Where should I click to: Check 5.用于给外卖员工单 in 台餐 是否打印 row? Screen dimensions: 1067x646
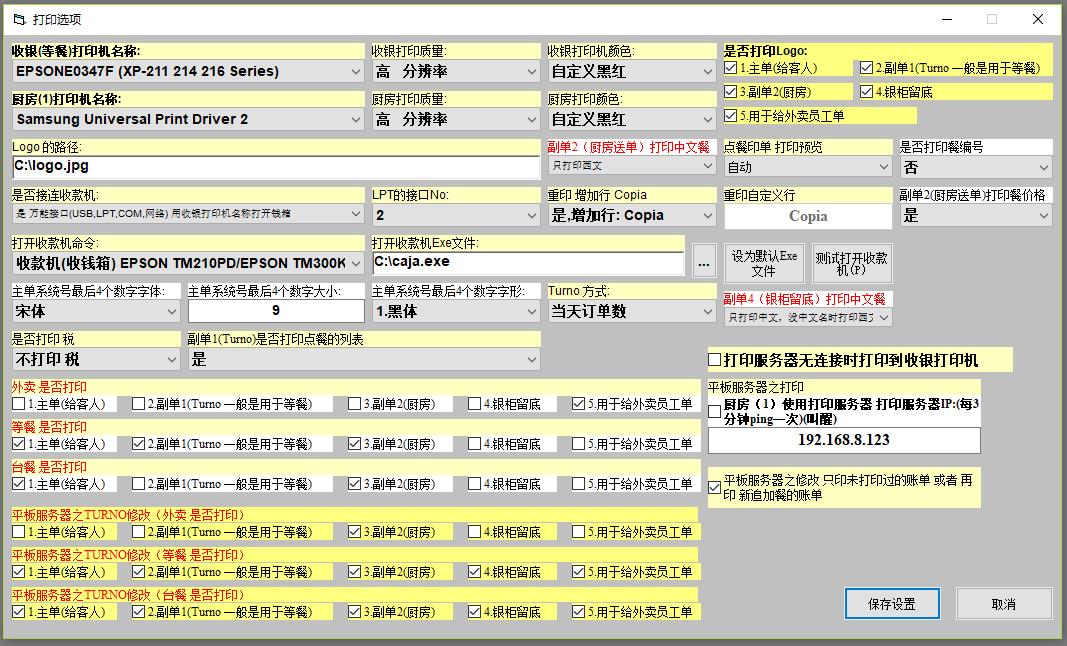tap(578, 484)
